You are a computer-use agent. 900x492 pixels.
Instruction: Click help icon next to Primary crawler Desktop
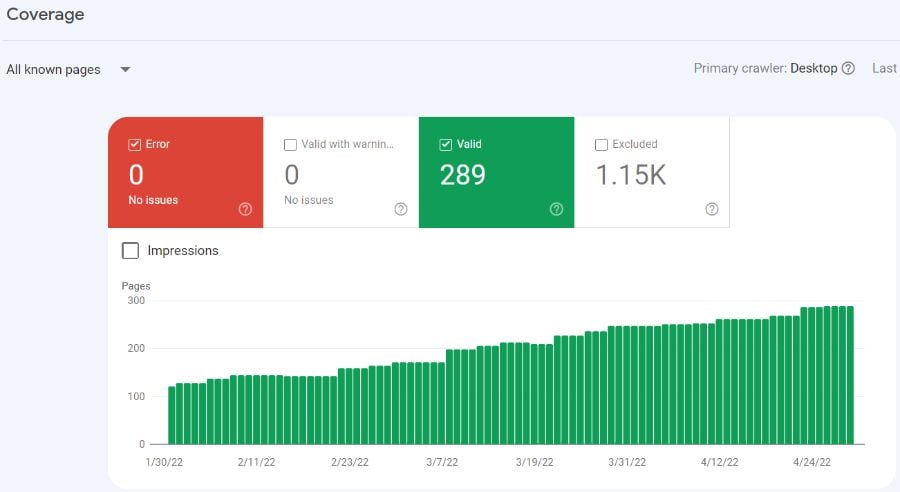pyautogui.click(x=848, y=68)
